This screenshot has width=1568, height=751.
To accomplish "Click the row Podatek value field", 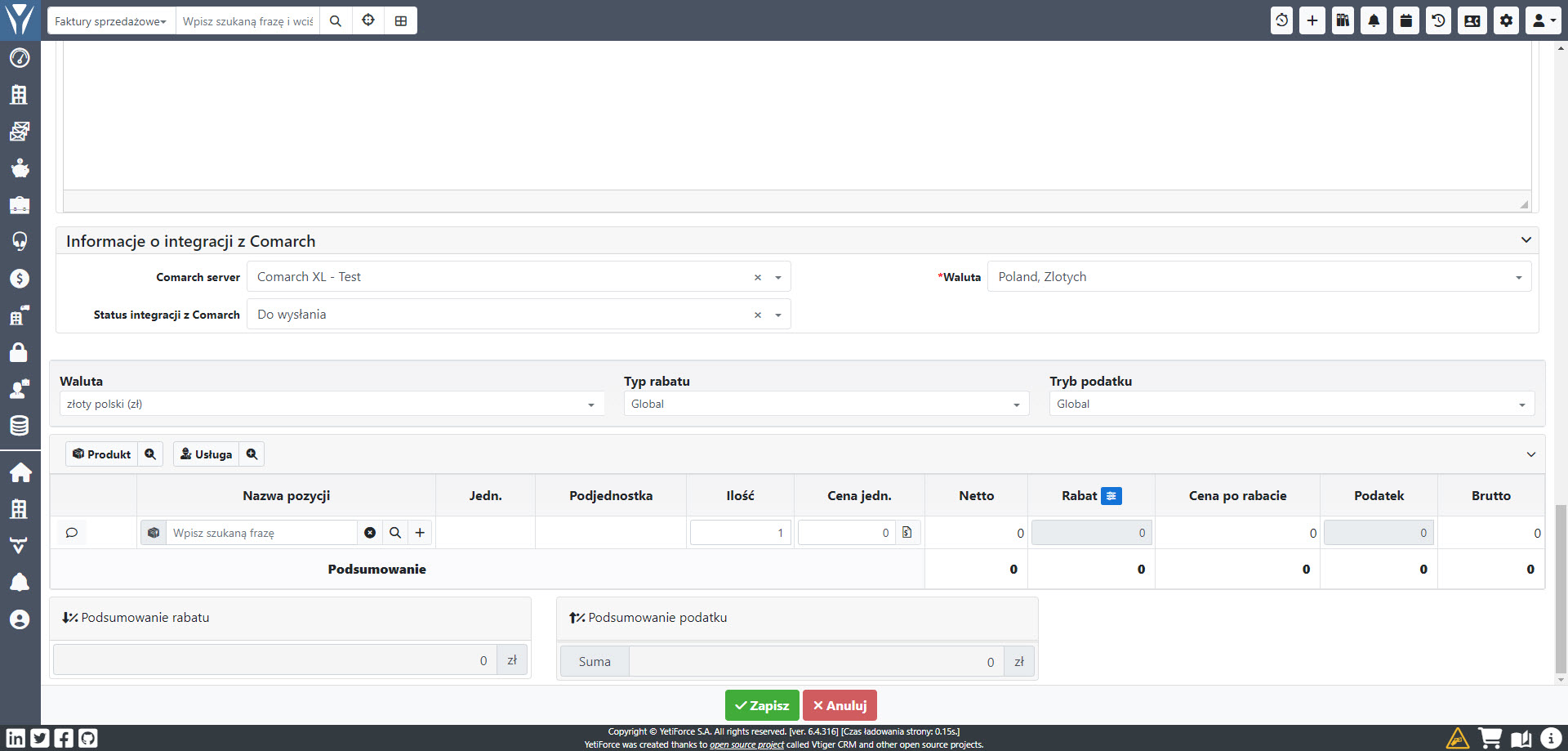I will [x=1379, y=533].
